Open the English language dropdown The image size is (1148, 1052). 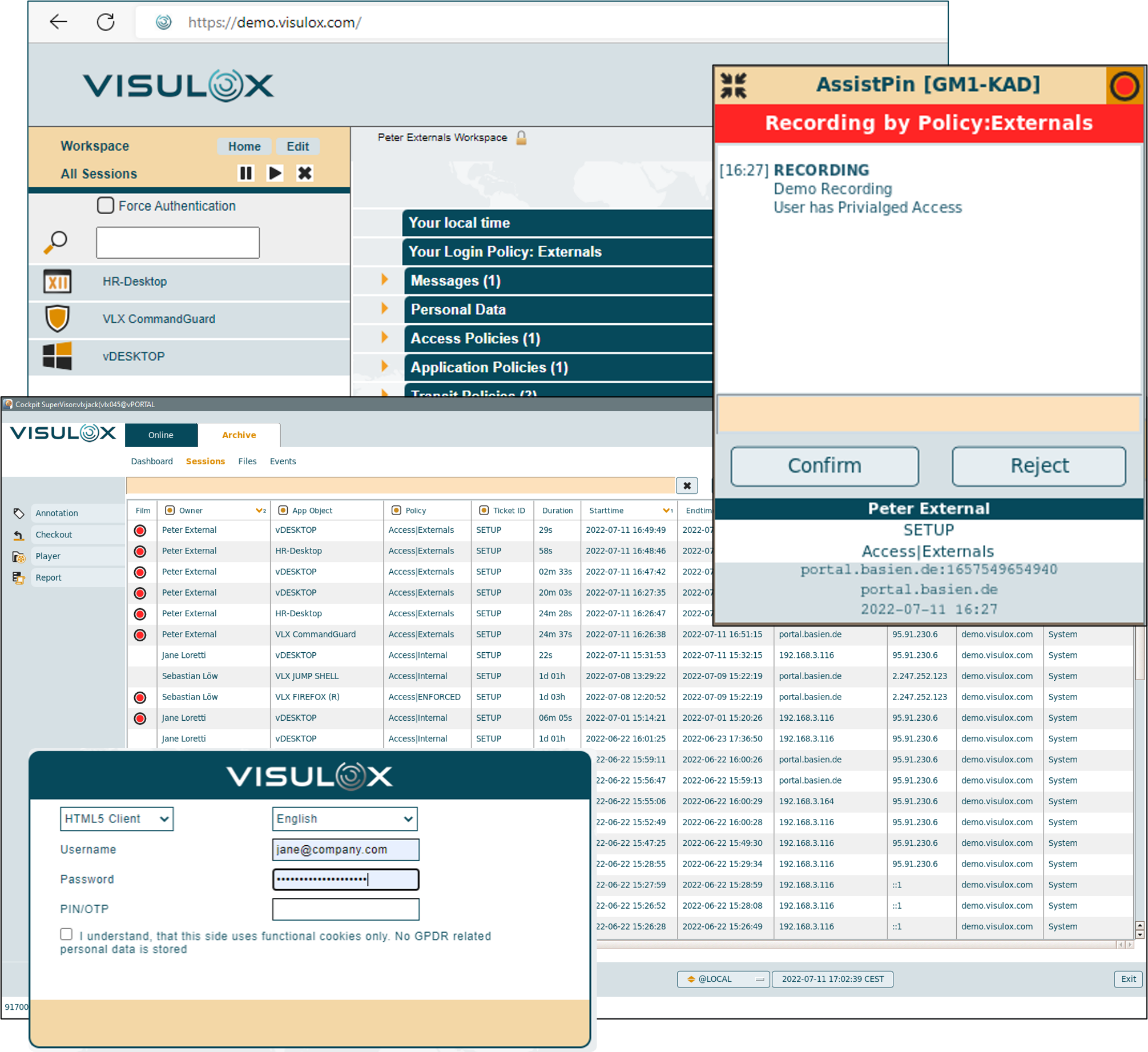click(x=345, y=818)
